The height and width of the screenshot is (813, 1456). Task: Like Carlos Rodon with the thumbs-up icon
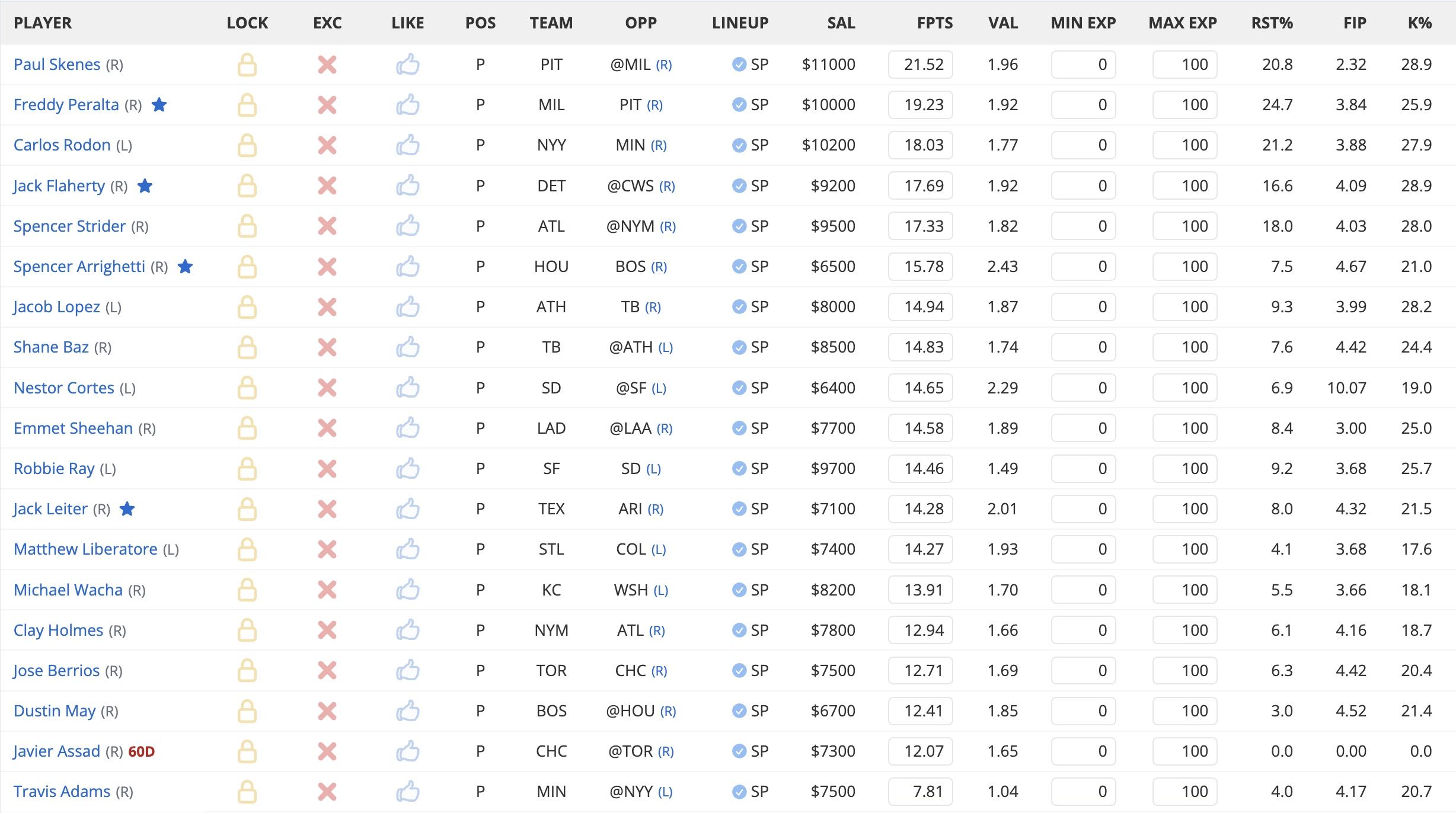408,145
